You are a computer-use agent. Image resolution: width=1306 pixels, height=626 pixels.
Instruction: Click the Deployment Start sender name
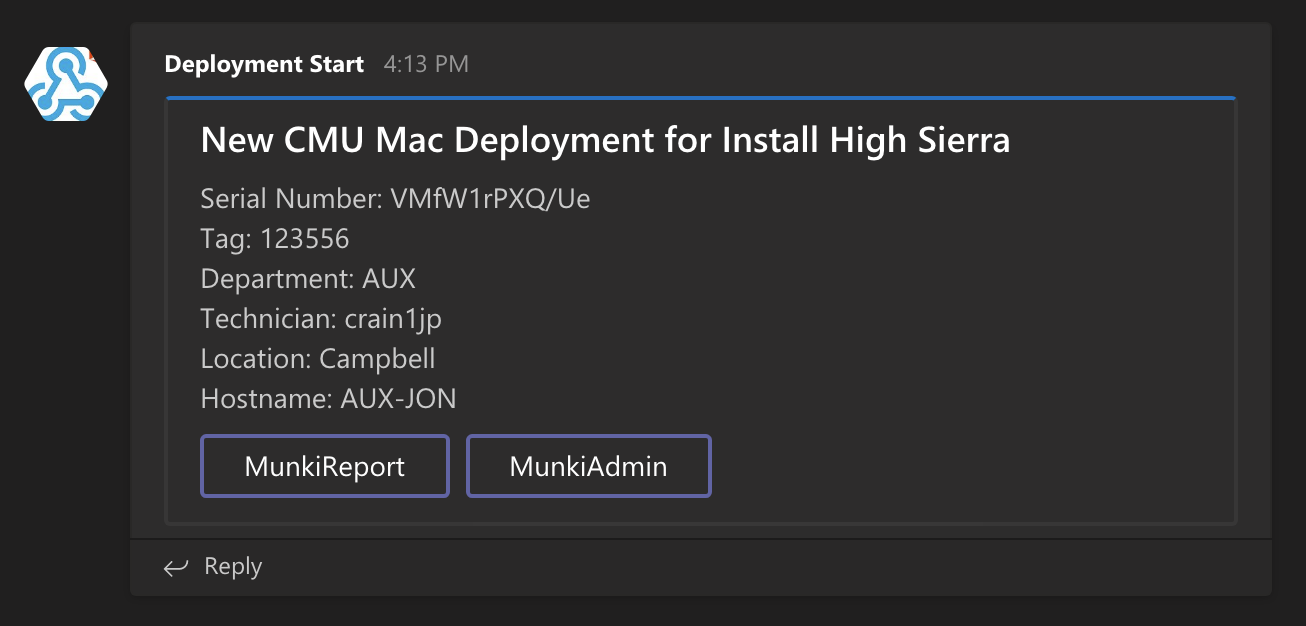tap(264, 64)
